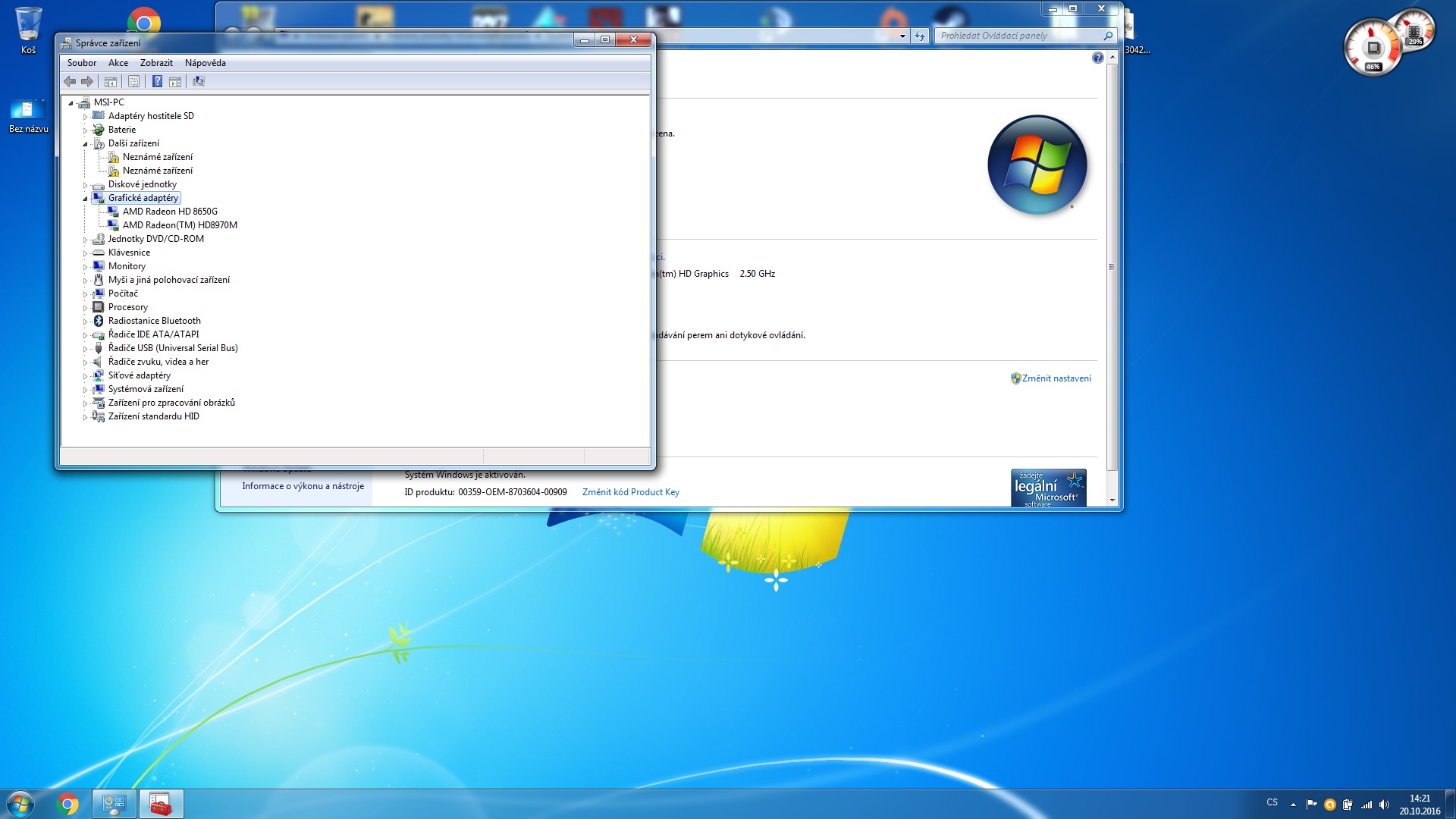This screenshot has height=819, width=1456.
Task: Open System window help question mark button
Action: (1098, 58)
